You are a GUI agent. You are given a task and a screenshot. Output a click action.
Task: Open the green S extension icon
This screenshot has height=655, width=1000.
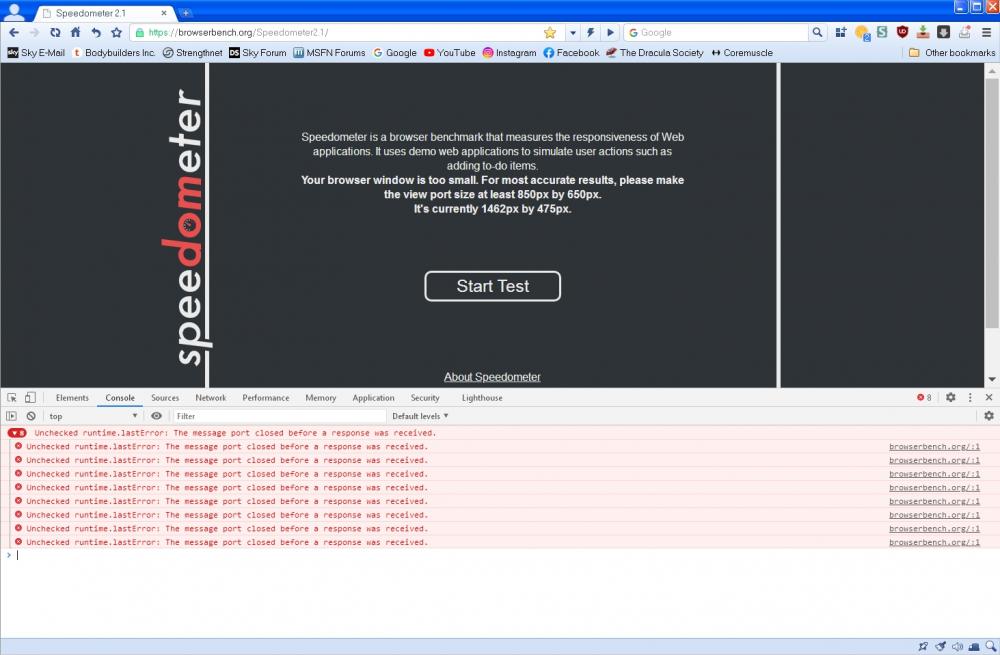point(882,32)
